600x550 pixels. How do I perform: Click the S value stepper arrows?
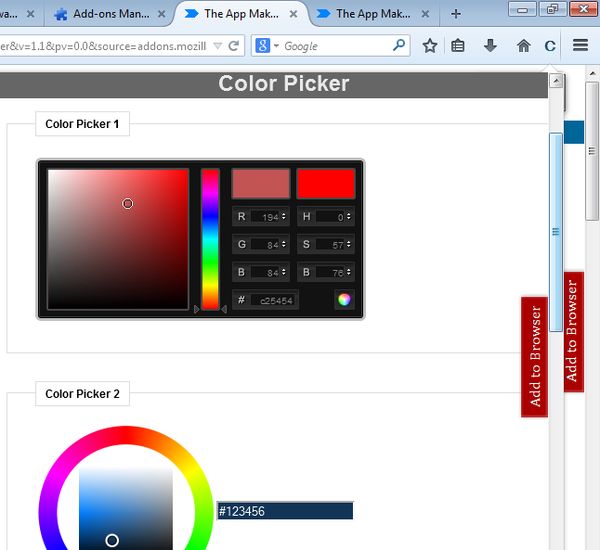tap(349, 244)
